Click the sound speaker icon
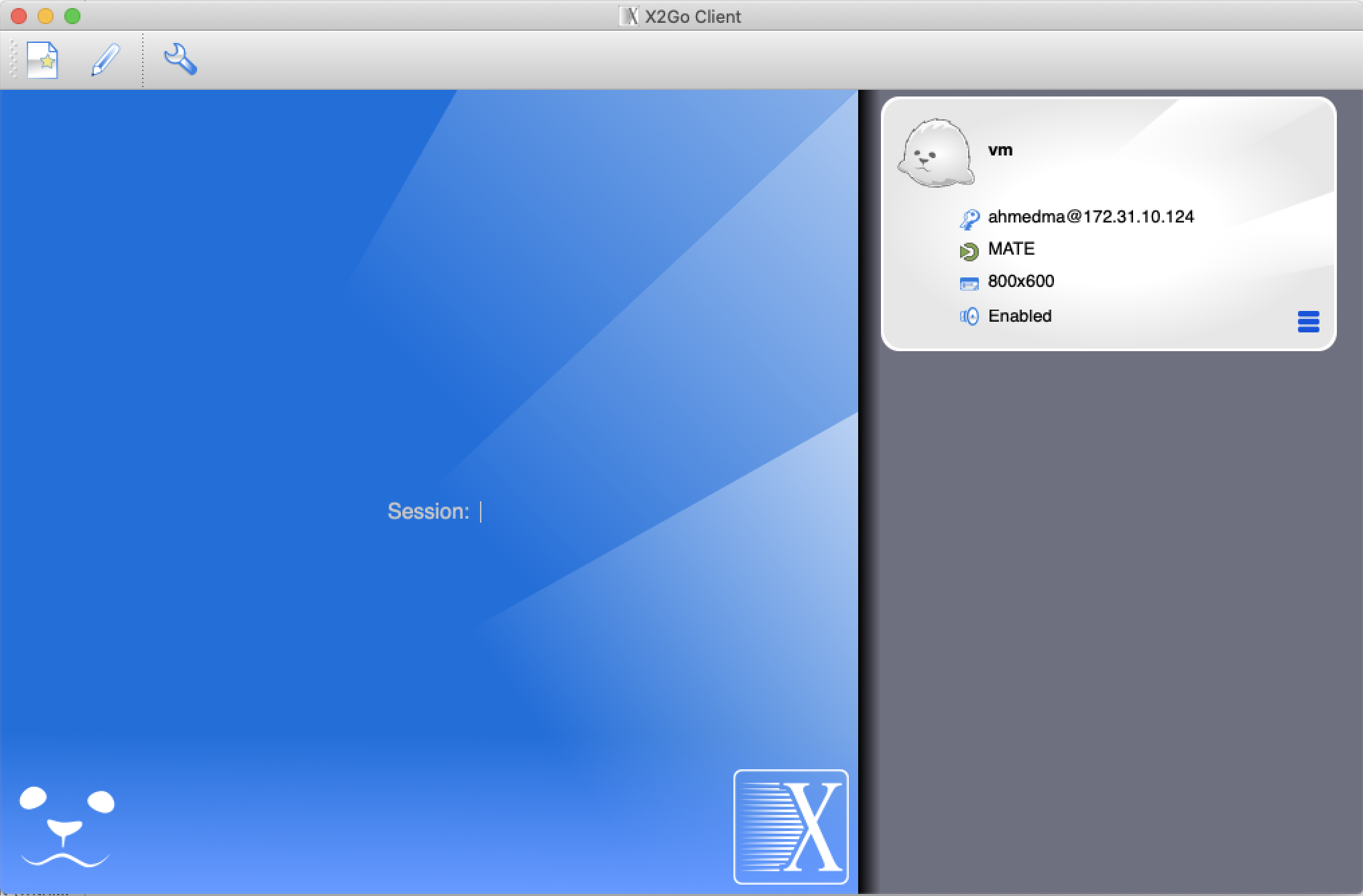The image size is (1363, 896). pyautogui.click(x=969, y=316)
